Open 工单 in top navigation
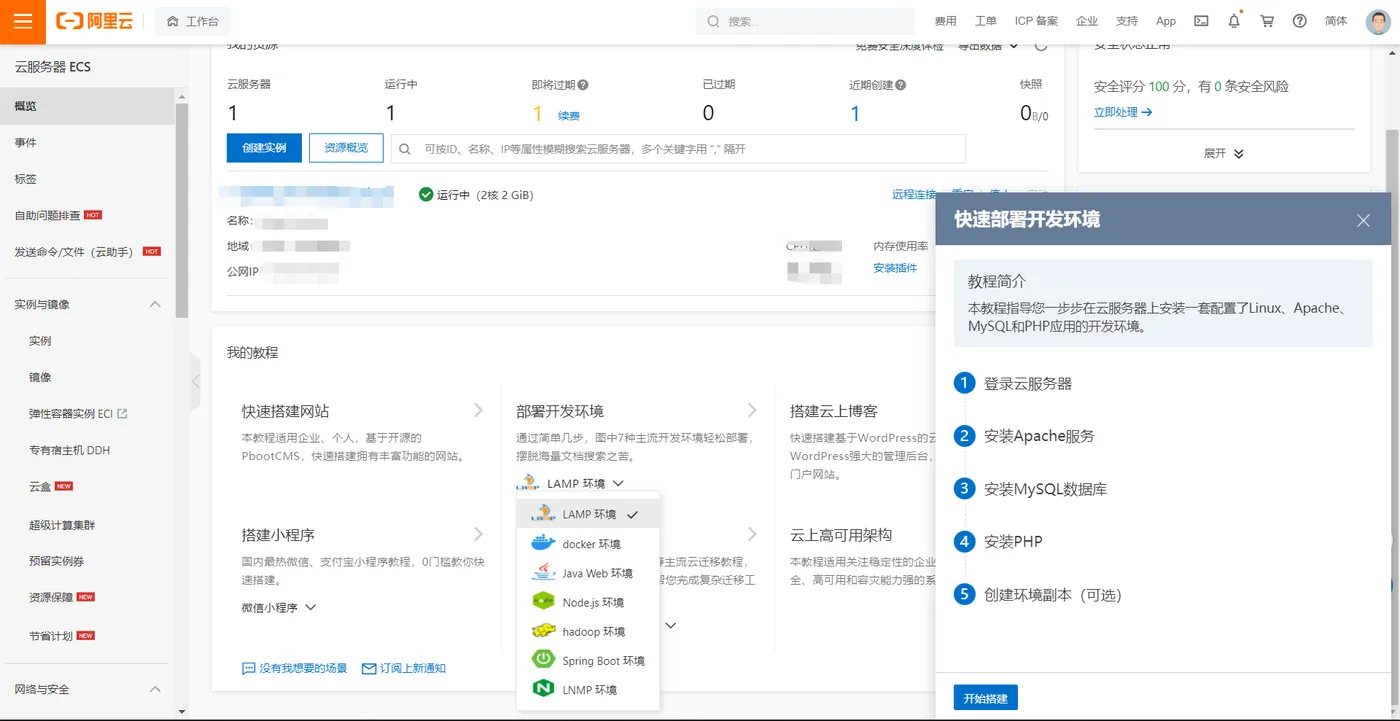Screen dimensions: 1400x721 pos(985,21)
